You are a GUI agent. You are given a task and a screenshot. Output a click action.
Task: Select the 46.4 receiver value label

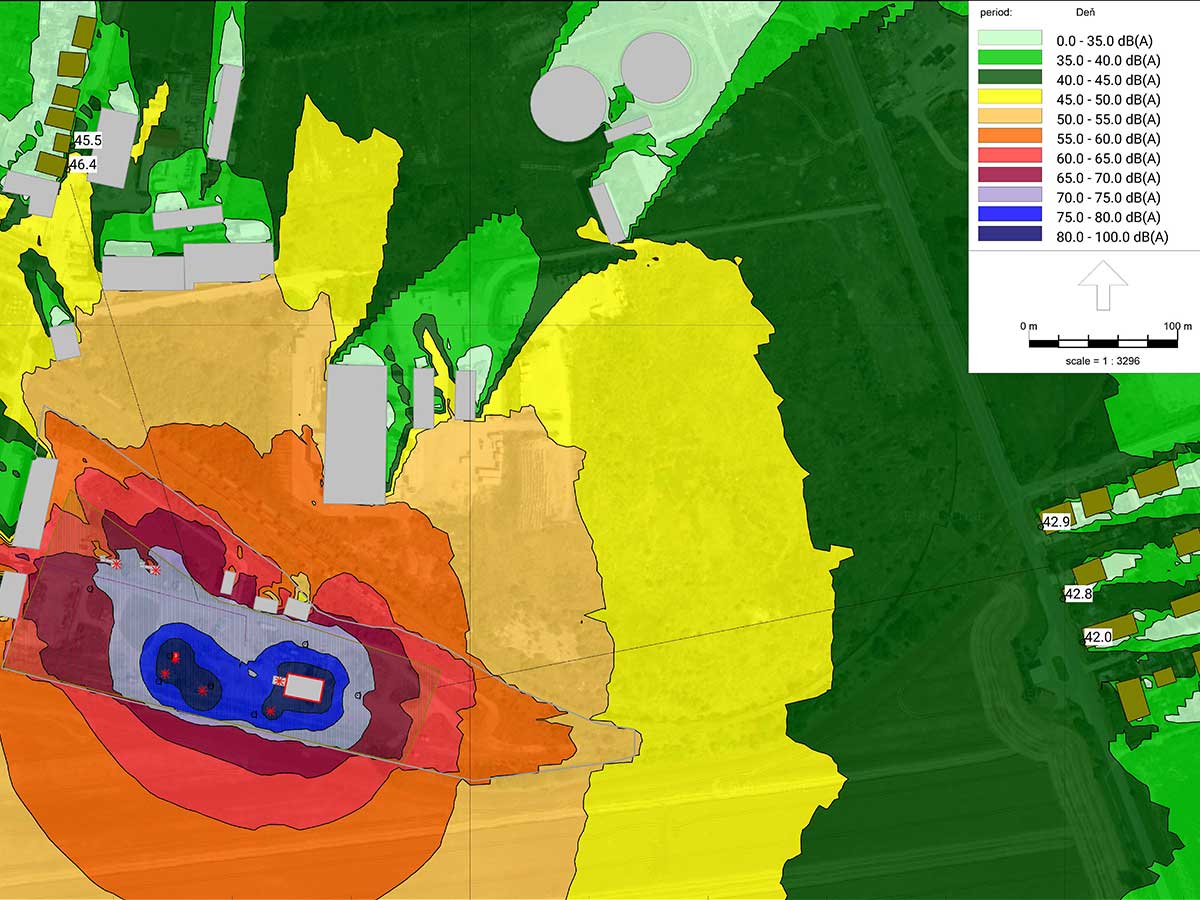coord(82,164)
